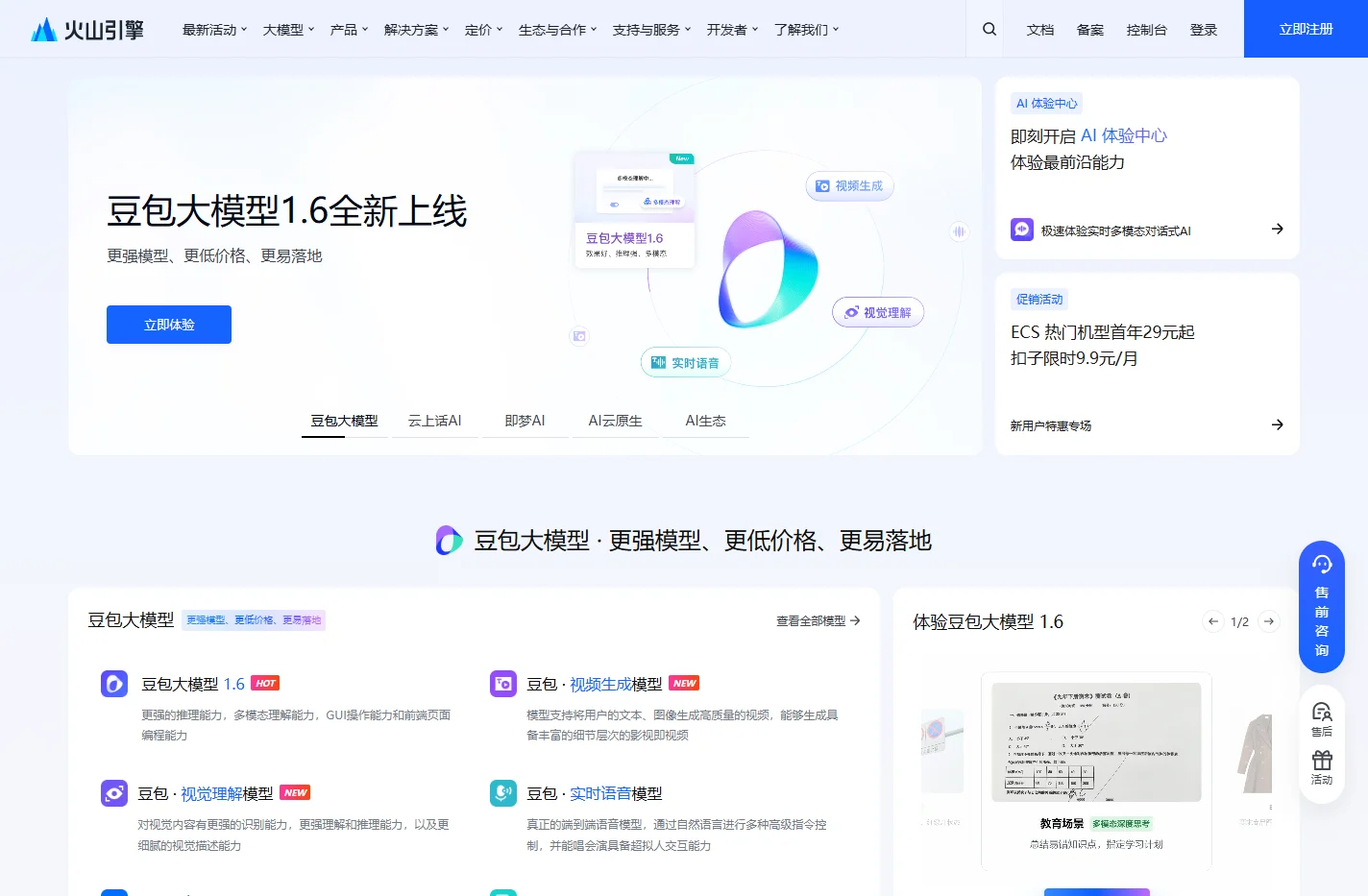The width and height of the screenshot is (1368, 896).
Task: Click the 立即体验 button
Action: point(169,325)
